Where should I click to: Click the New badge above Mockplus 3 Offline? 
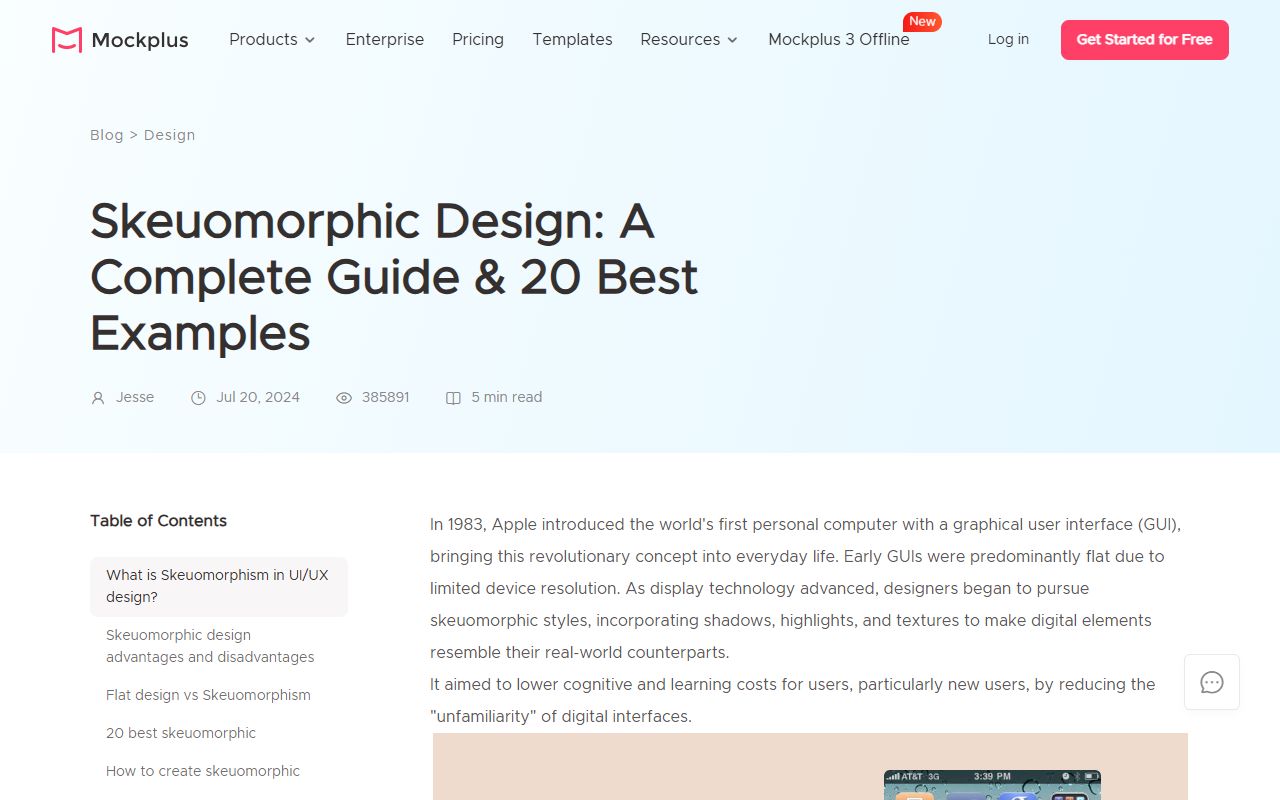922,21
